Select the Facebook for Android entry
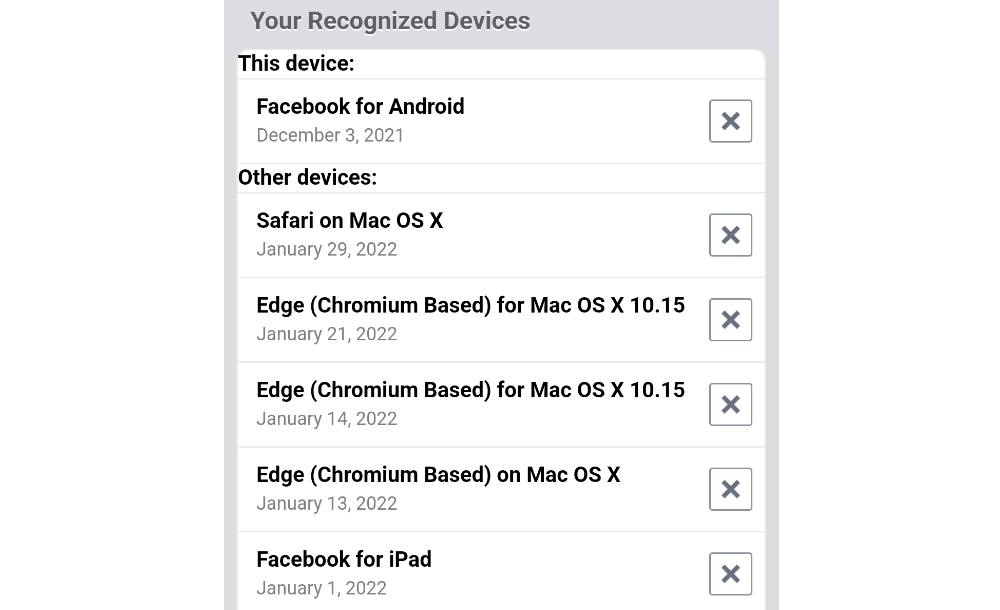The image size is (1000, 610). point(360,107)
